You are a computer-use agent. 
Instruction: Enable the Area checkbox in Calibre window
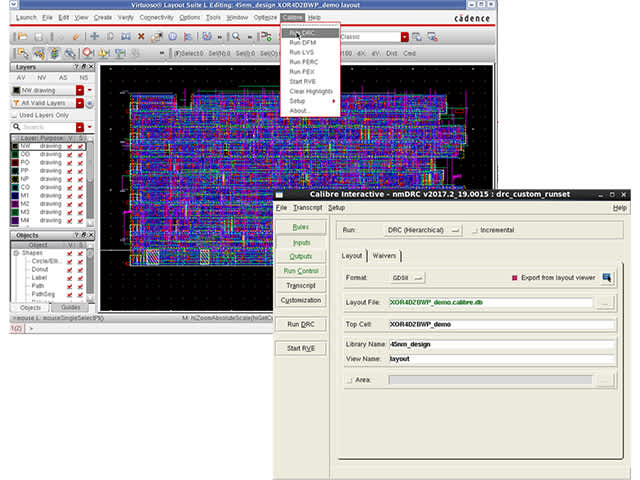coord(349,380)
